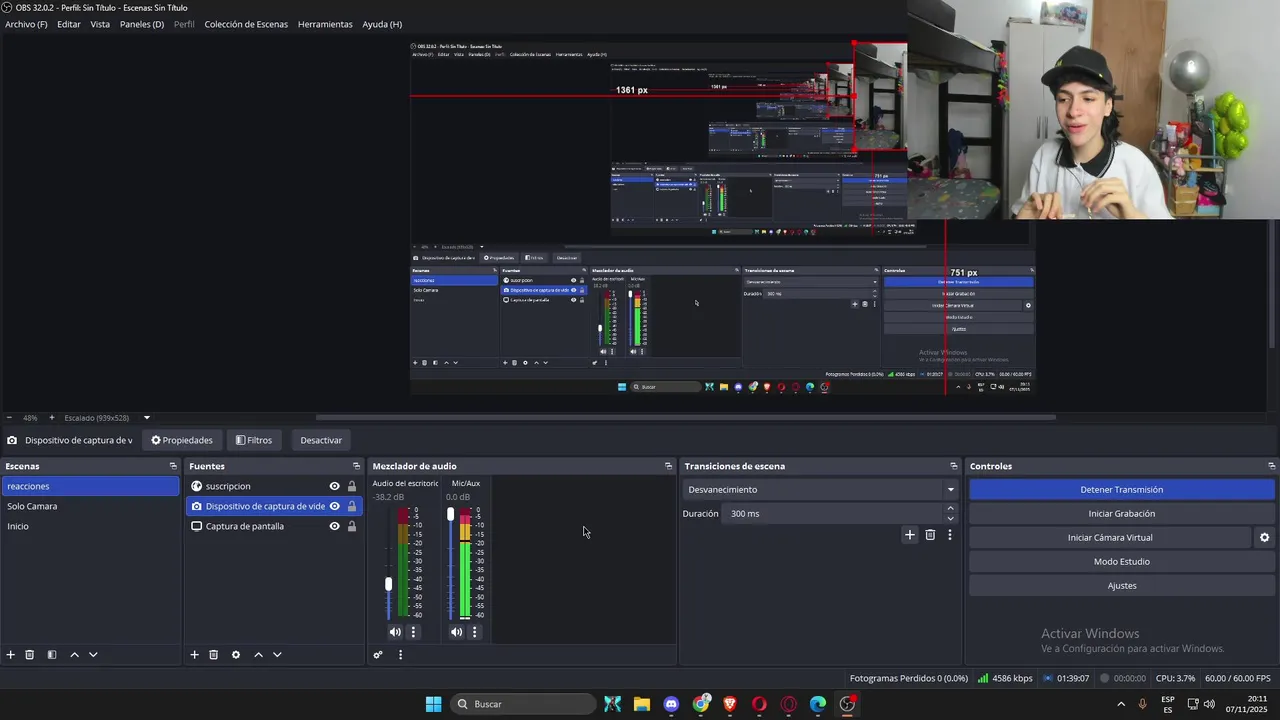The image size is (1280, 720).
Task: Hide Dispositivo de captura de video source
Action: 335,506
